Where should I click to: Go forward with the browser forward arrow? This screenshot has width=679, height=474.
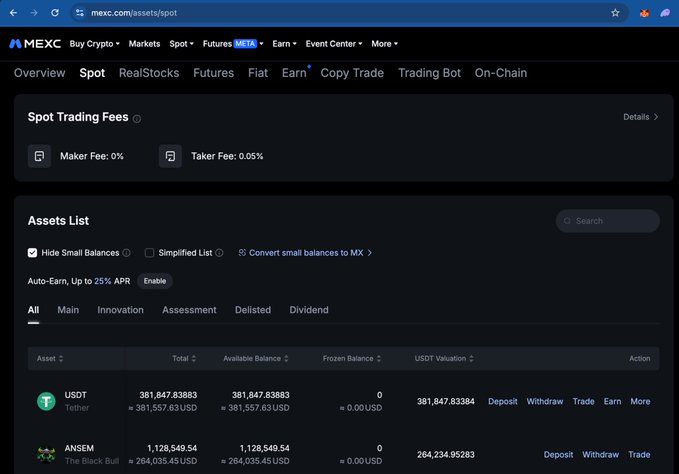34,13
